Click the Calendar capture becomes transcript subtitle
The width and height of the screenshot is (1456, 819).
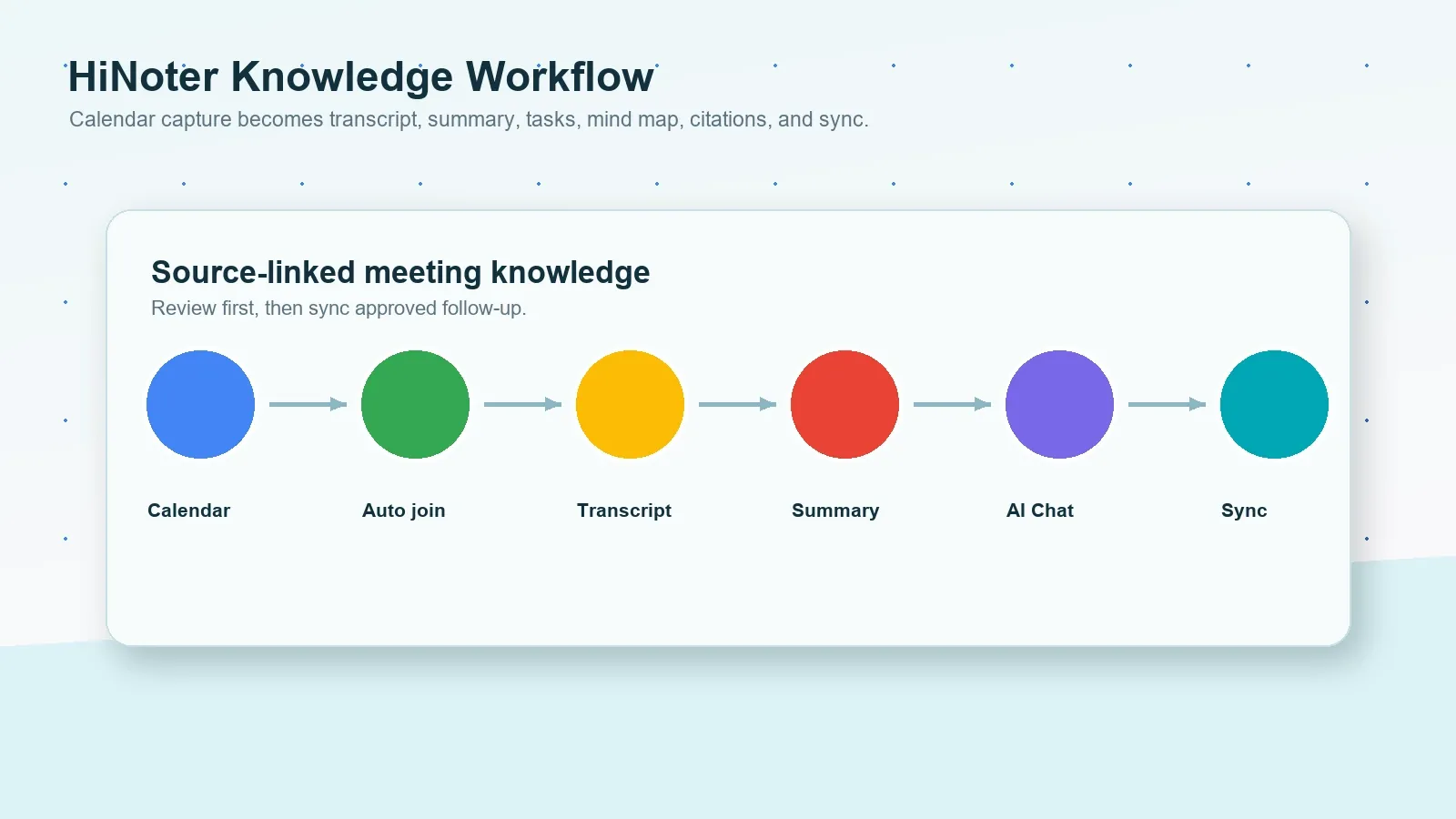[x=469, y=119]
